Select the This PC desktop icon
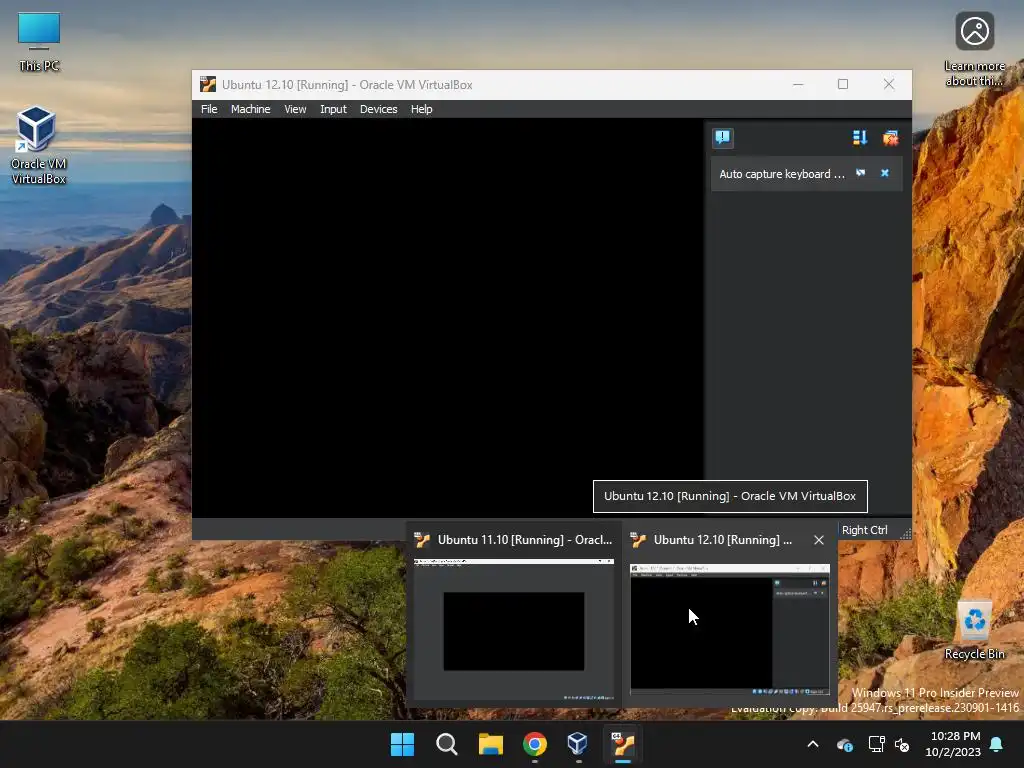1024x768 pixels. tap(39, 42)
